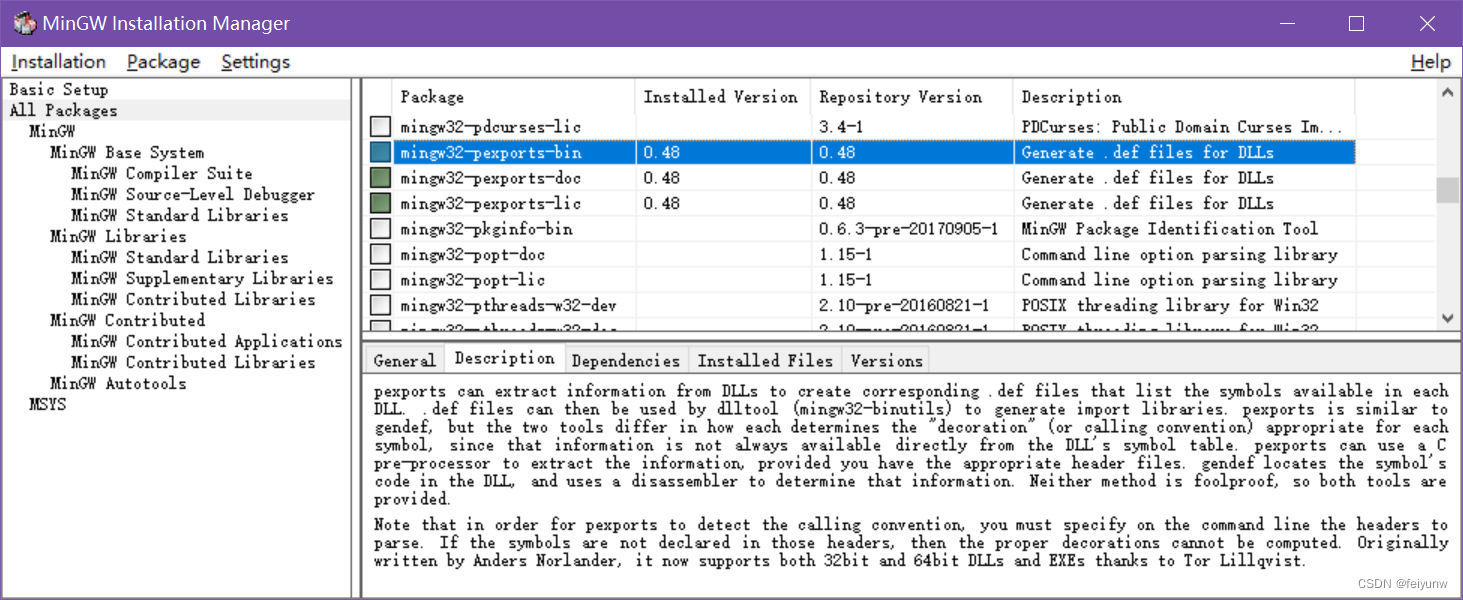Select the mingw32-pexports-bin package name
Screen dimensions: 1463x600
pos(490,153)
